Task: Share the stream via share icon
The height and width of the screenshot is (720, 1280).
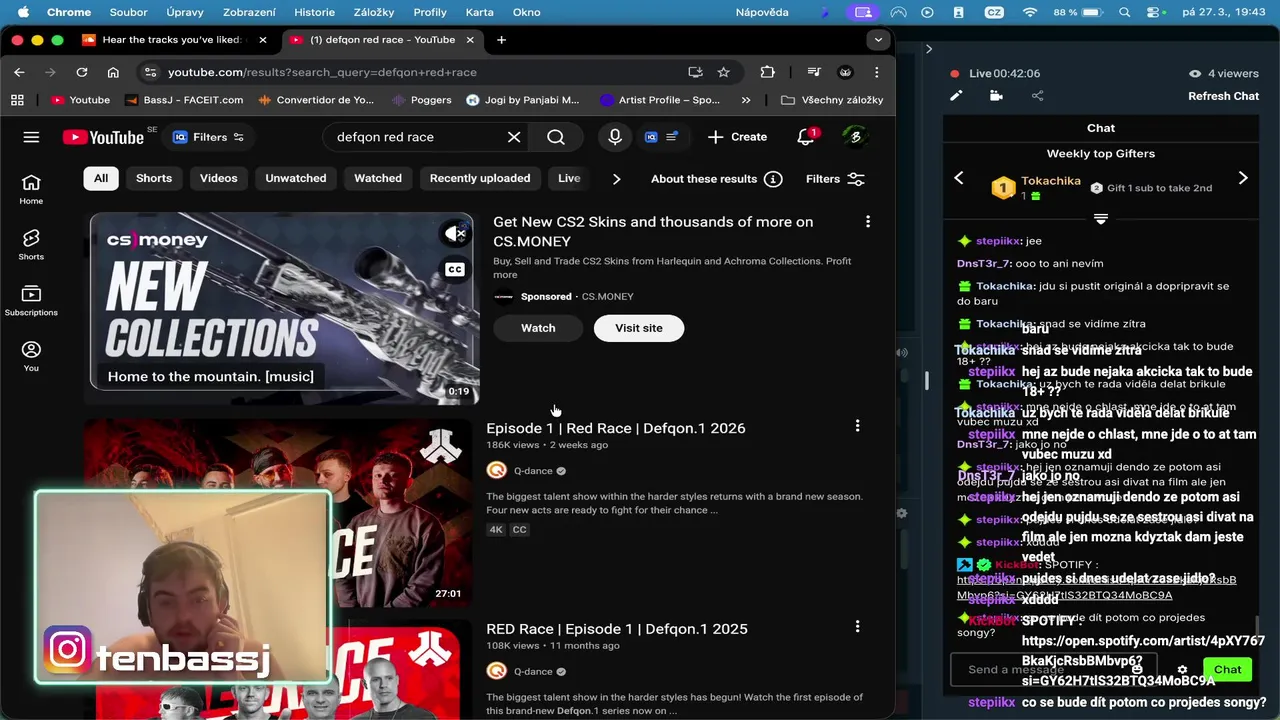Action: pyautogui.click(x=1037, y=96)
